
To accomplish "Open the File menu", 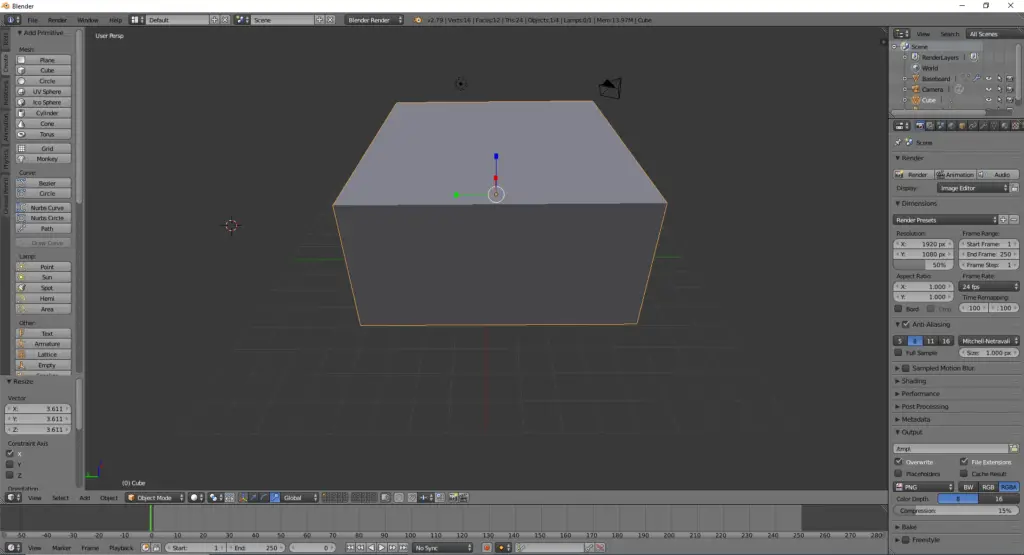I will pos(33,20).
